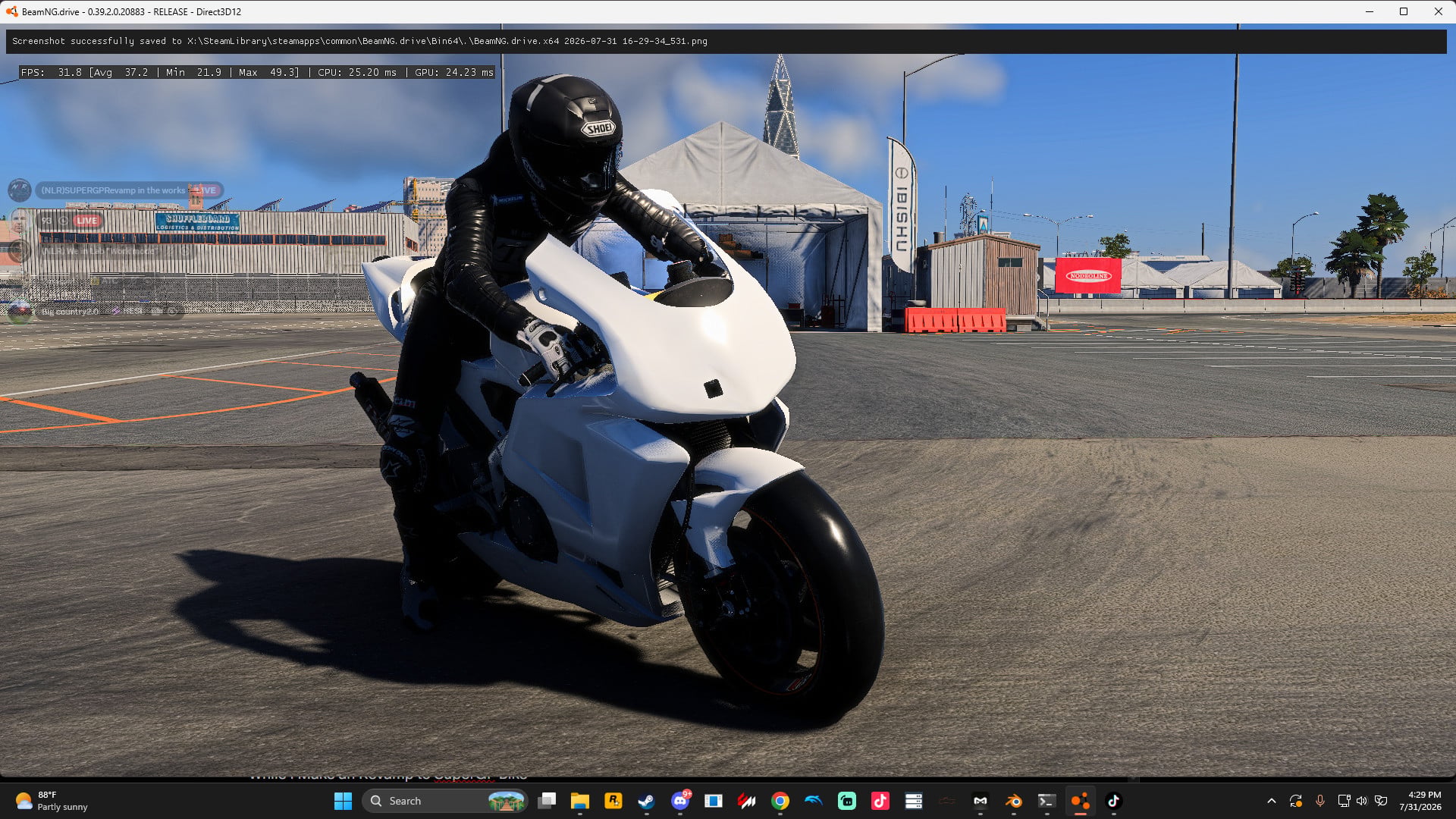
Task: Click the FPS performance readout bar
Action: pos(257,73)
